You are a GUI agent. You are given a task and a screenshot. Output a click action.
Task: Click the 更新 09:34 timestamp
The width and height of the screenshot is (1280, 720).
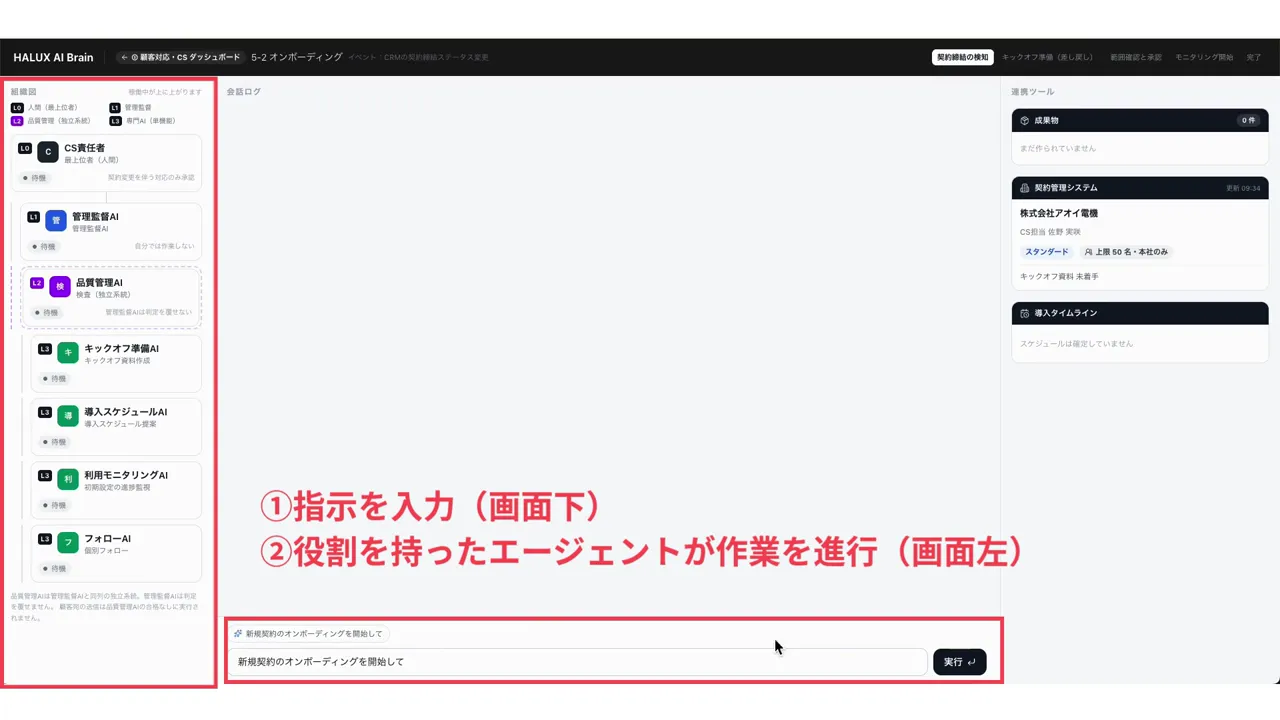point(1243,188)
